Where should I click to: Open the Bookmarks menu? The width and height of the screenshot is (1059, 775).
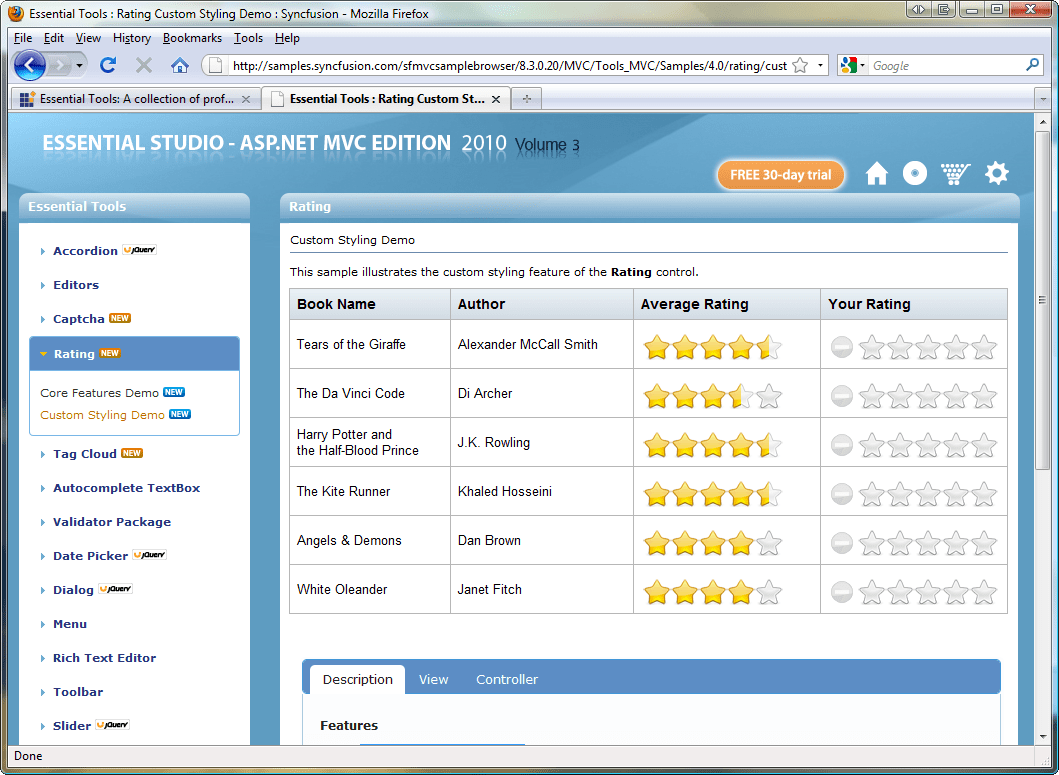[192, 37]
